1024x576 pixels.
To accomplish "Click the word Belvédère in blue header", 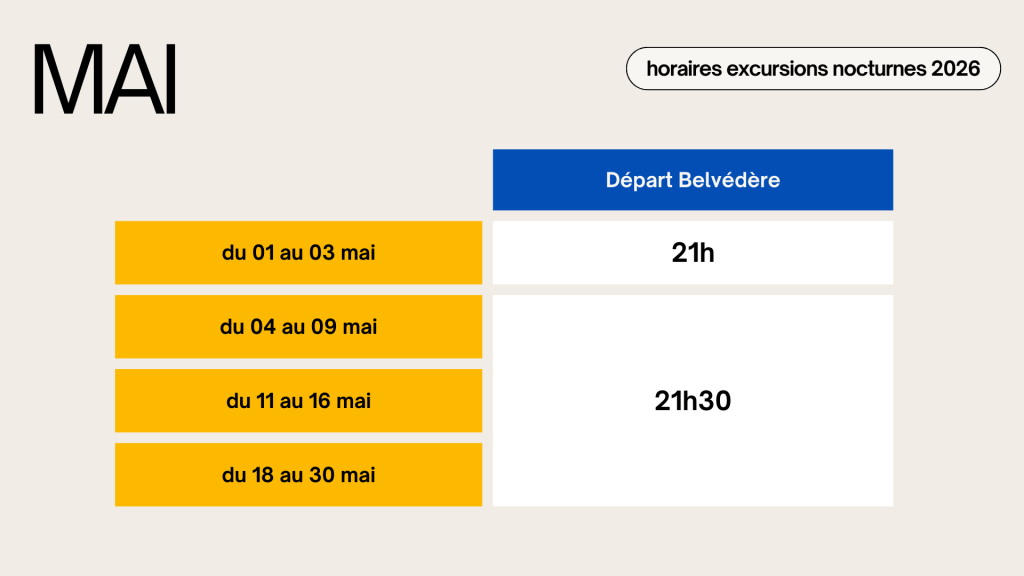I will click(729, 180).
